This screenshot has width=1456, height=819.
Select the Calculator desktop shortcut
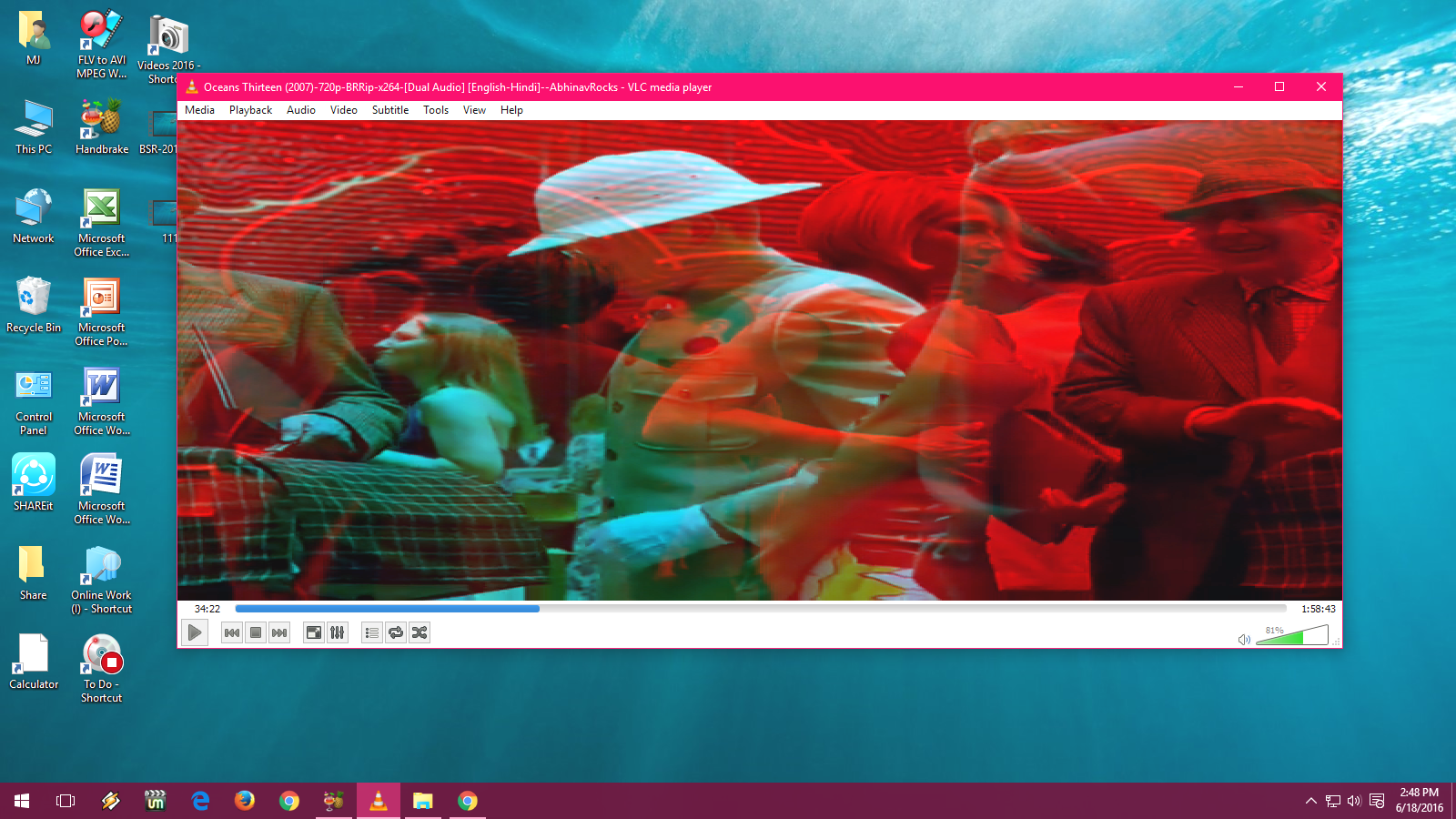pyautogui.click(x=34, y=662)
